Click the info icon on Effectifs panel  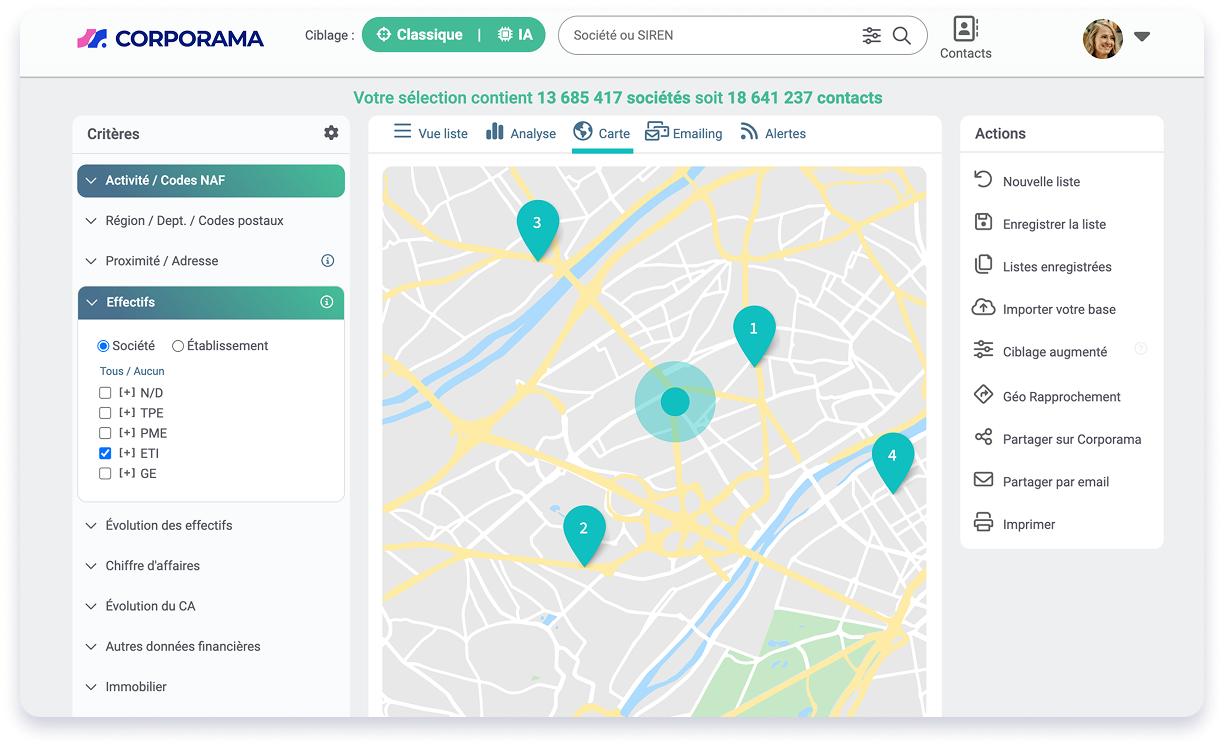point(327,302)
